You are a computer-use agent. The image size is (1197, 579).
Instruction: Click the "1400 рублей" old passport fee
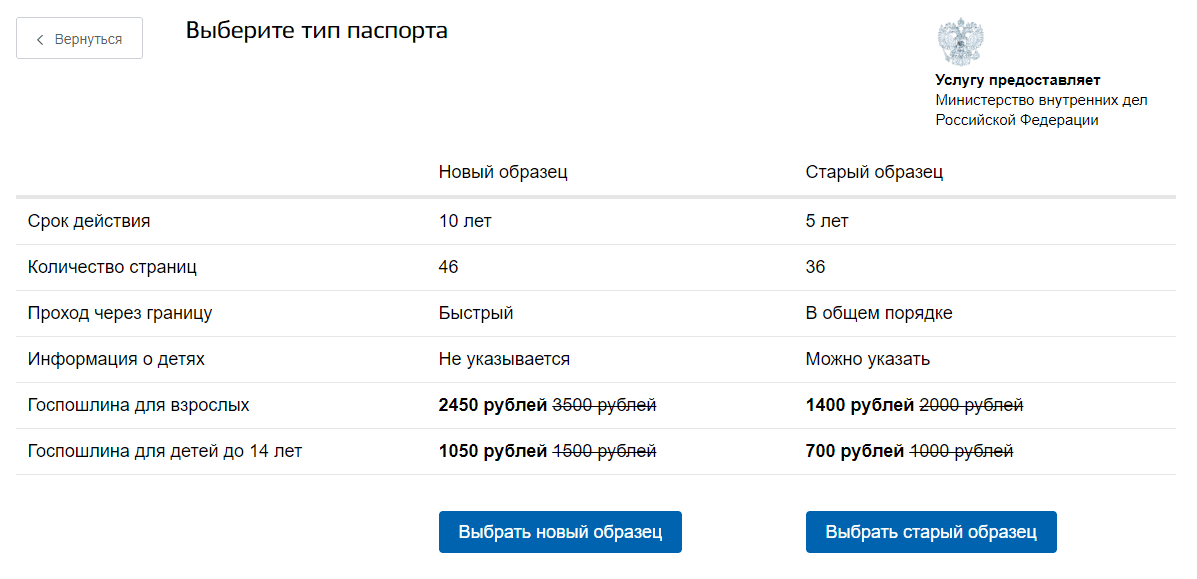point(860,405)
